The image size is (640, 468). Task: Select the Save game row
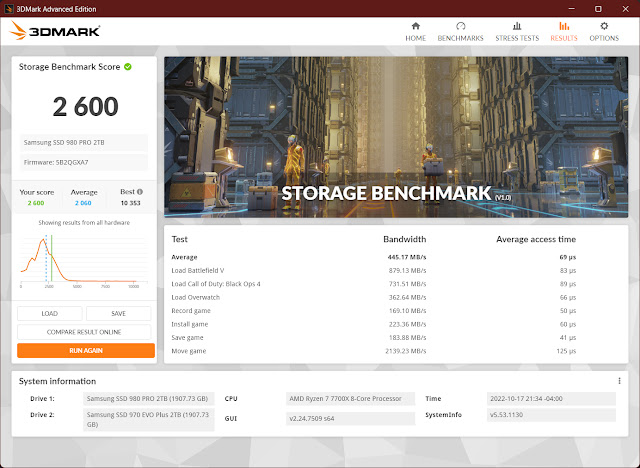click(373, 338)
